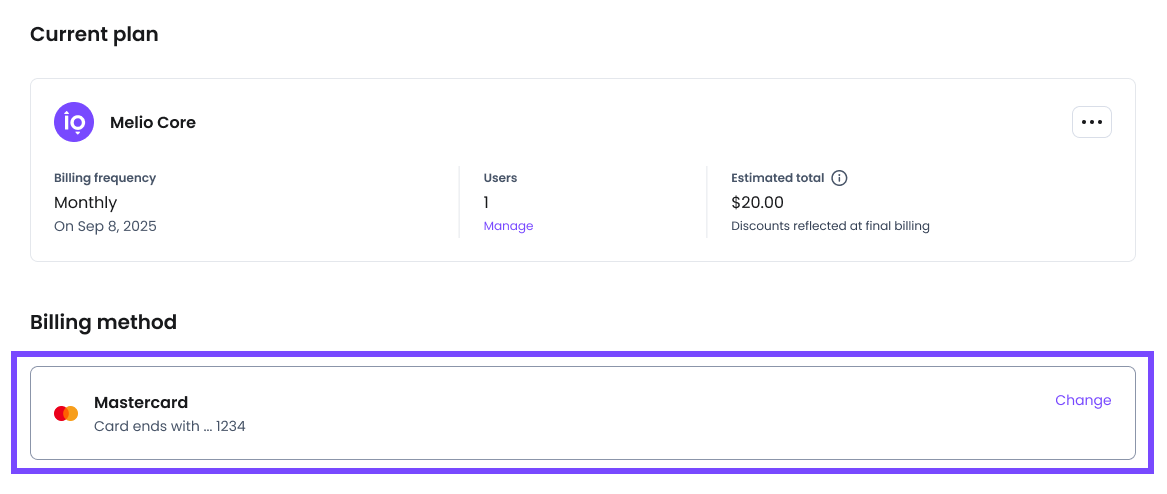Viewport: 1167px width, 494px height.
Task: Click the Melio Core purple logo icon
Action: click(x=74, y=122)
